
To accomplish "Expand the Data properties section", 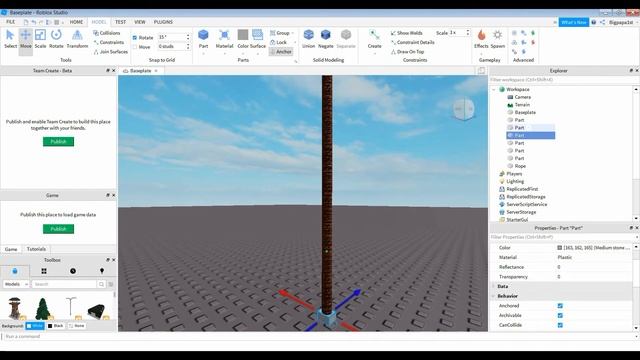I will click(494, 287).
